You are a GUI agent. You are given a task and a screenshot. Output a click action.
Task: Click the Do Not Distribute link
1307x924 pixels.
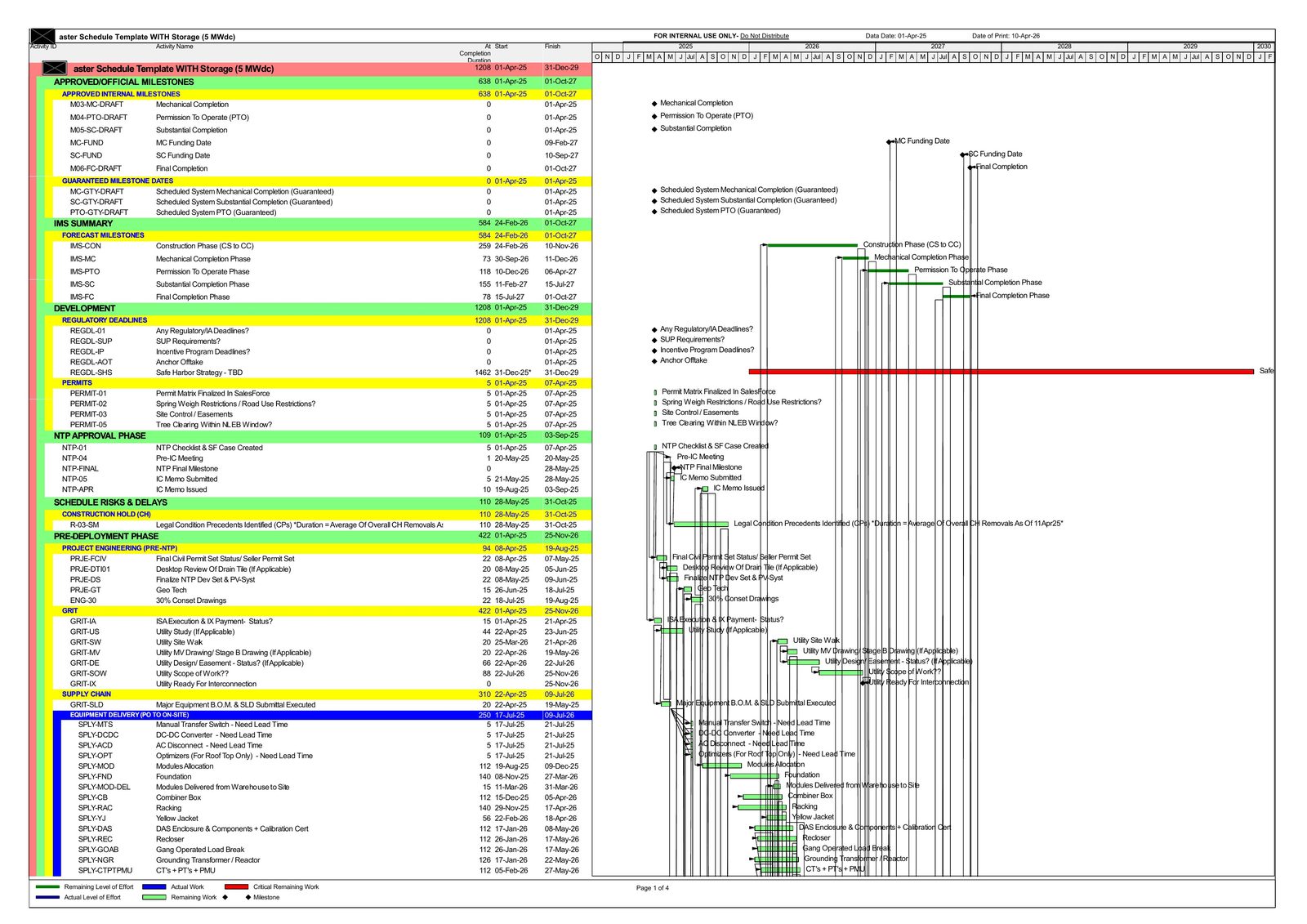(766, 35)
